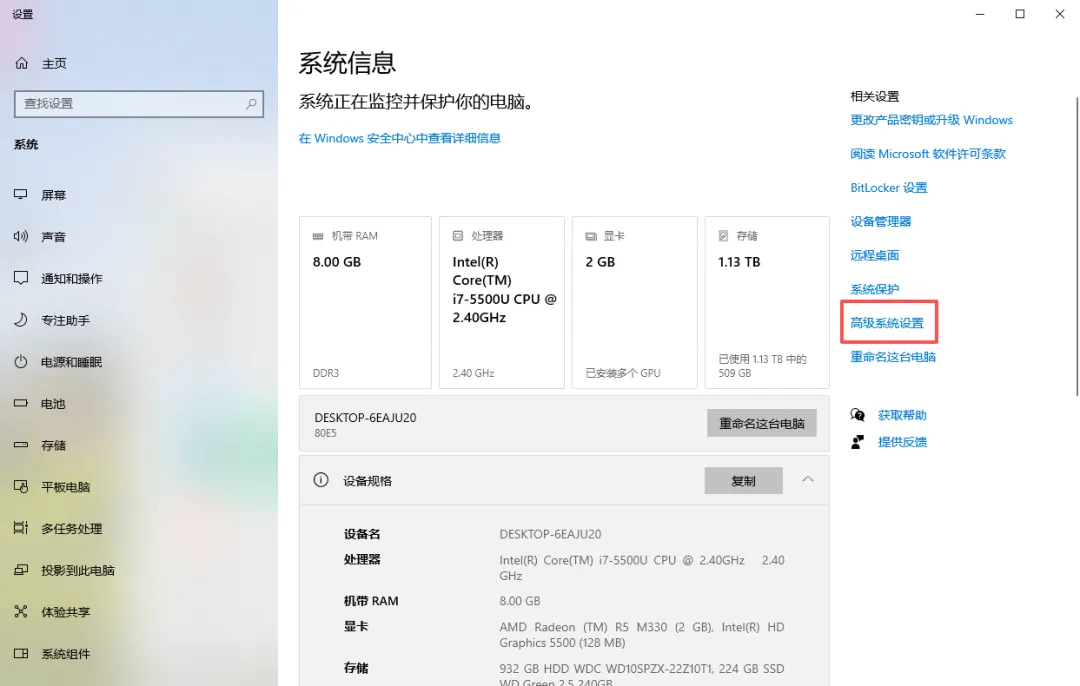The height and width of the screenshot is (686, 1080).
Task: Click the 复制 button for device specs
Action: click(743, 480)
